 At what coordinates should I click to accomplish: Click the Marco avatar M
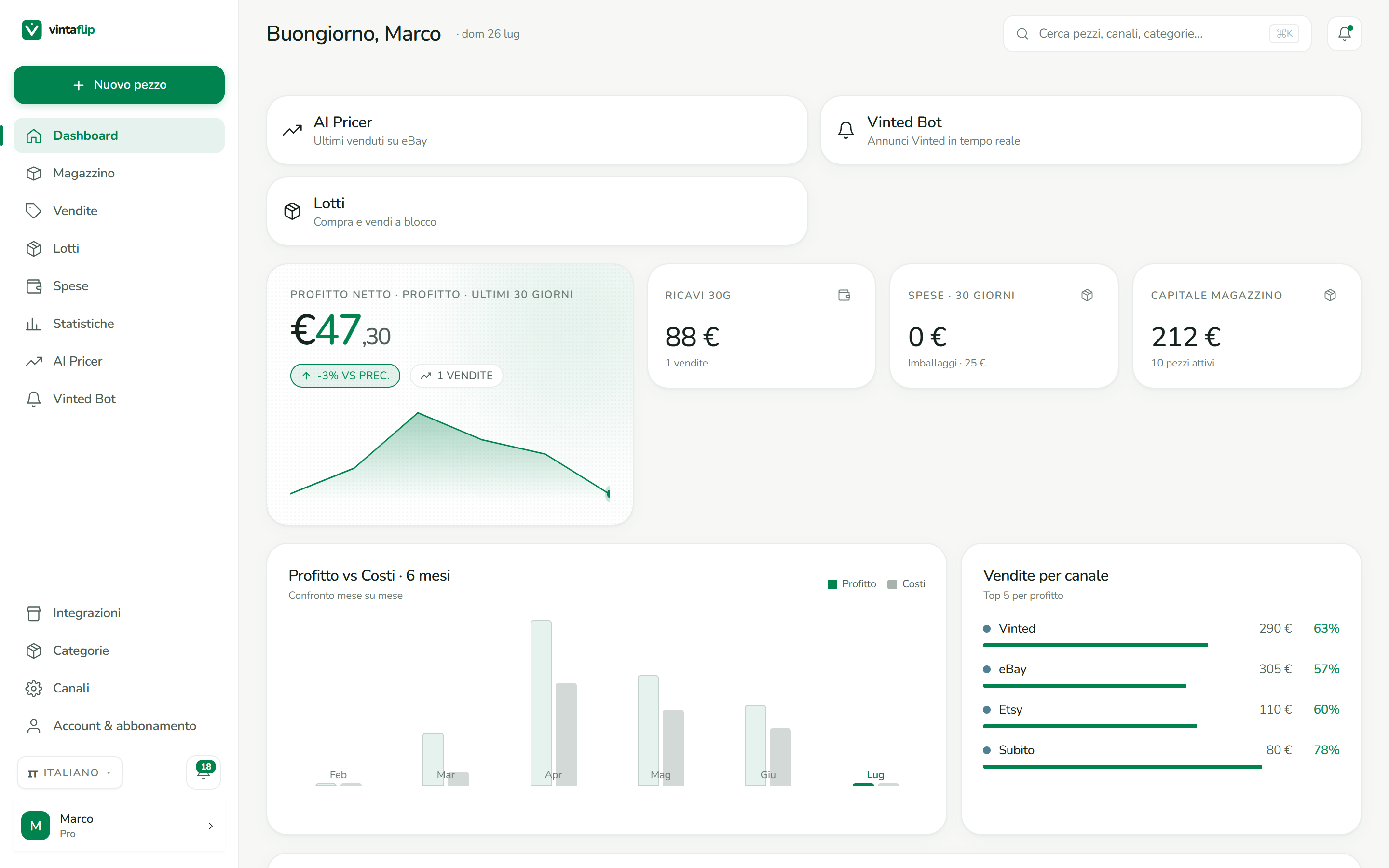point(36,826)
